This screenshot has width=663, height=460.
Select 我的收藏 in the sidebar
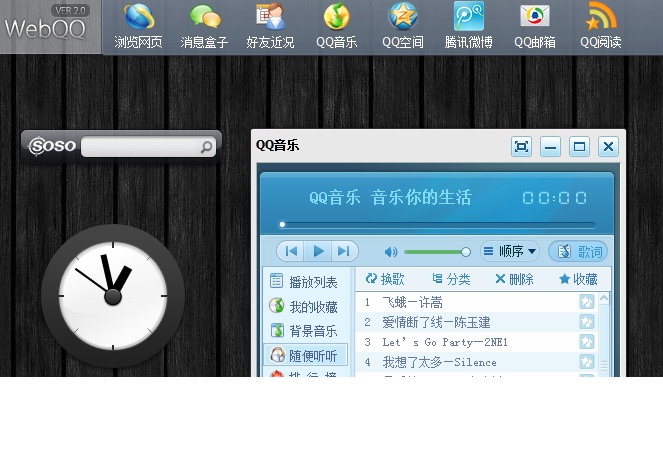[306, 306]
